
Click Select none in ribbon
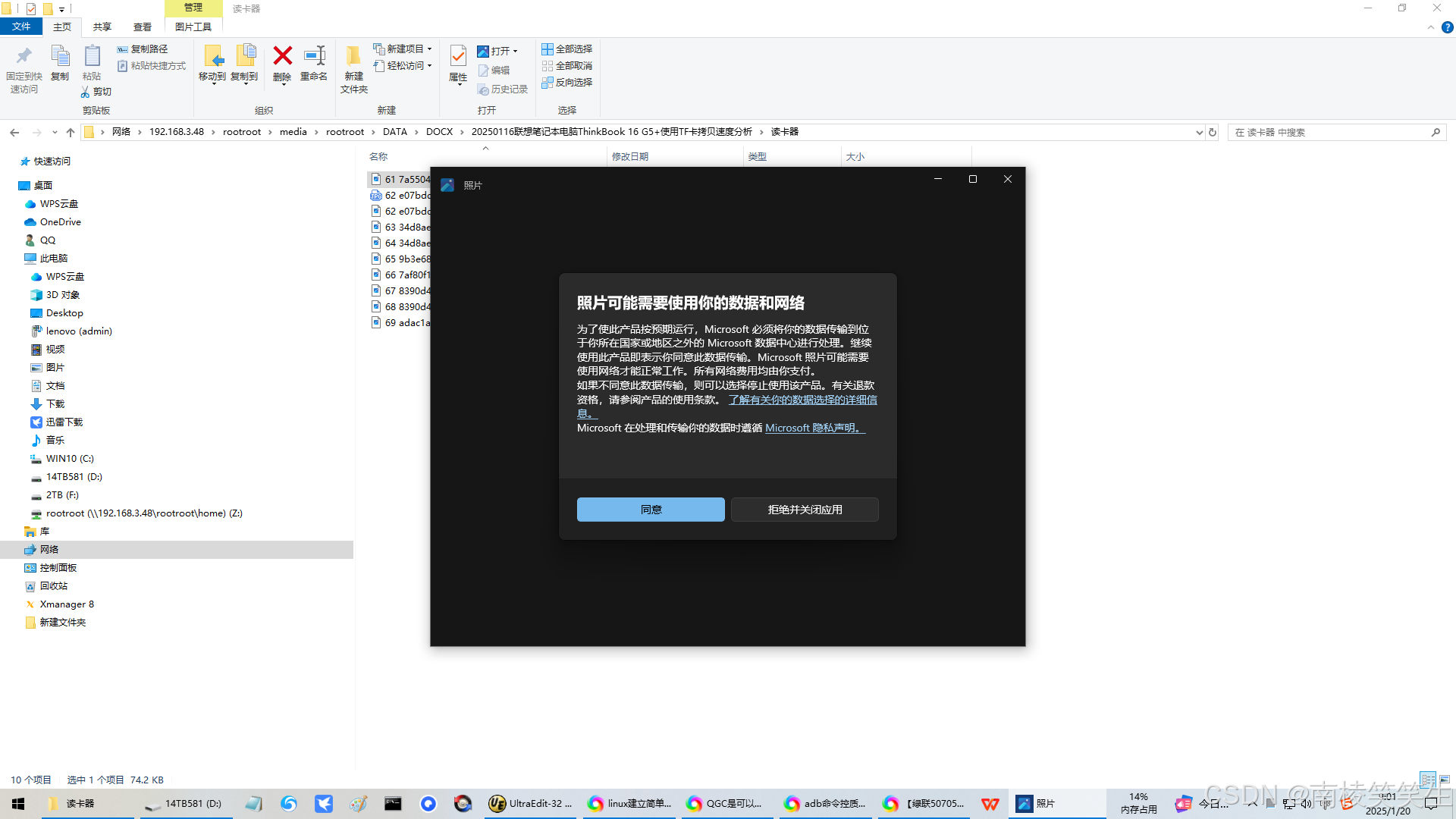566,66
